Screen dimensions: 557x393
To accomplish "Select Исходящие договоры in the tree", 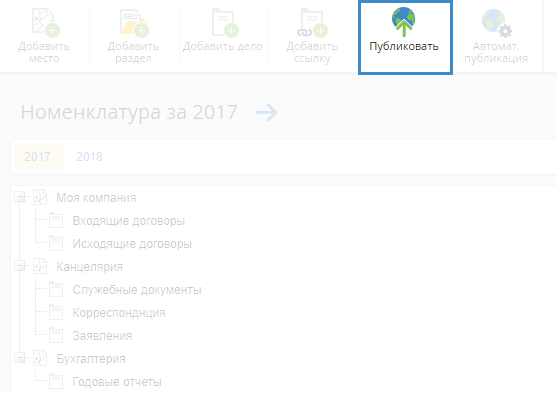I will click(132, 244).
